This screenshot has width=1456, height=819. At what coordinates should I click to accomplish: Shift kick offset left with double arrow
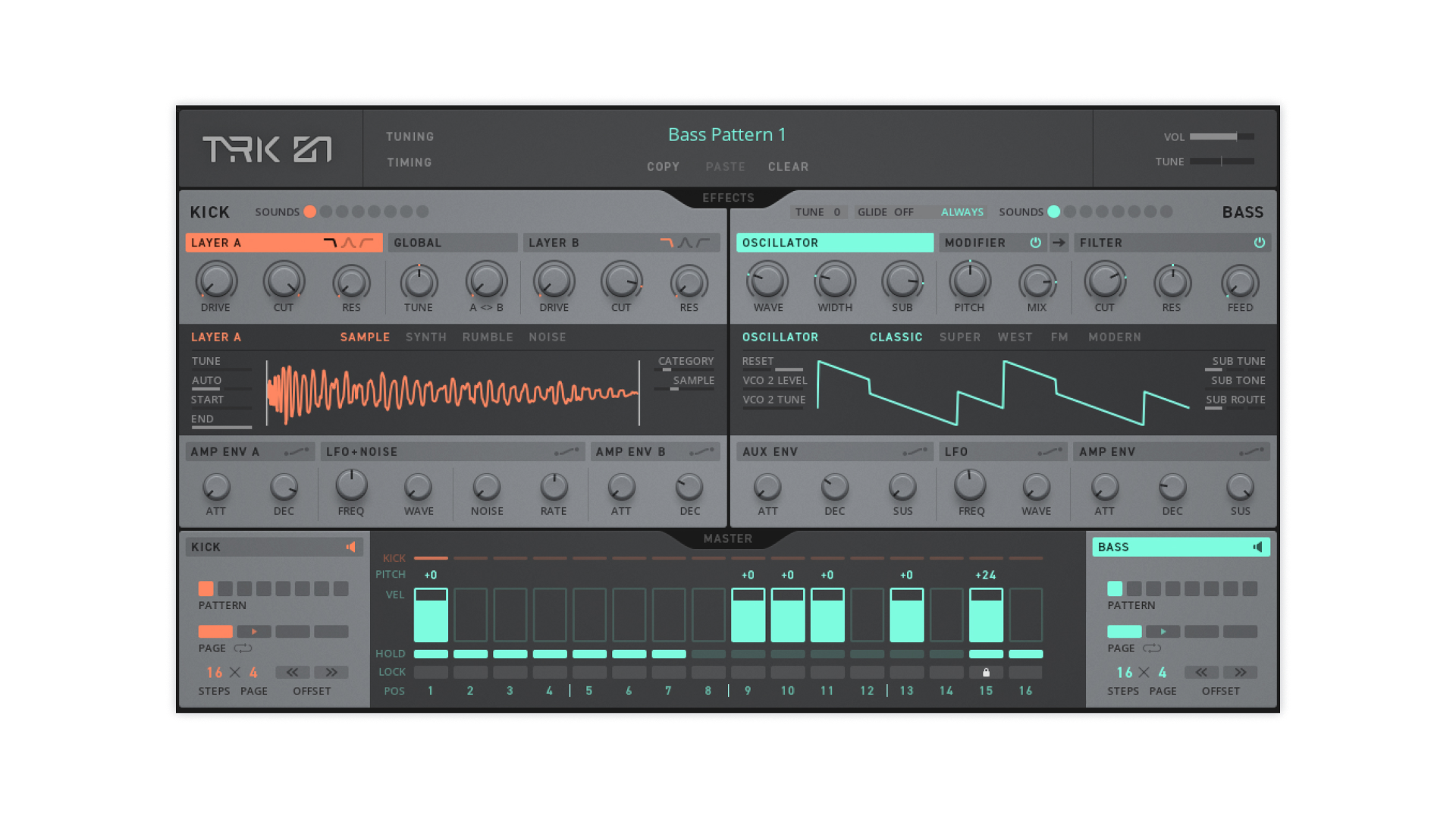292,673
